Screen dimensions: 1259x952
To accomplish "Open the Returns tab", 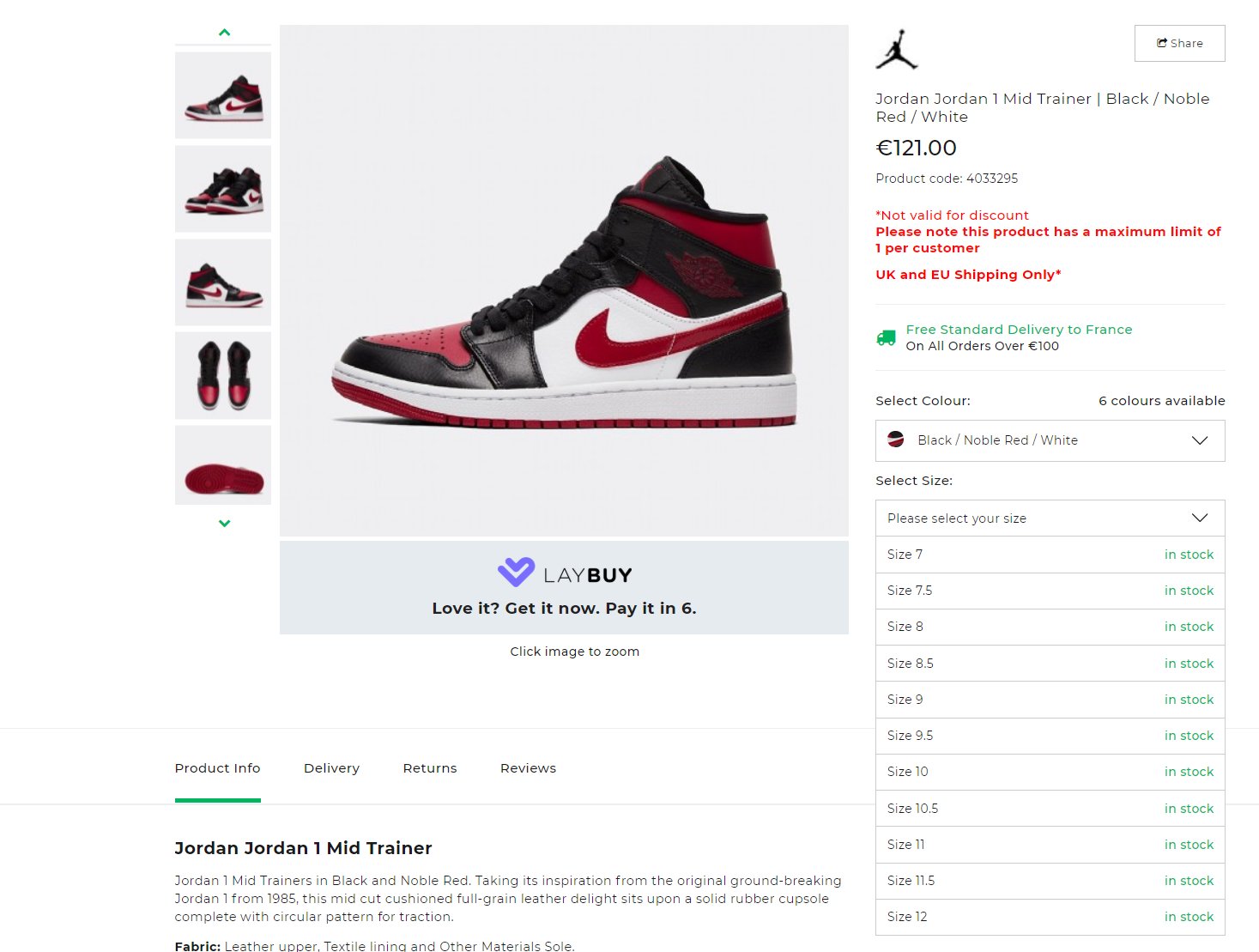I will pos(430,768).
